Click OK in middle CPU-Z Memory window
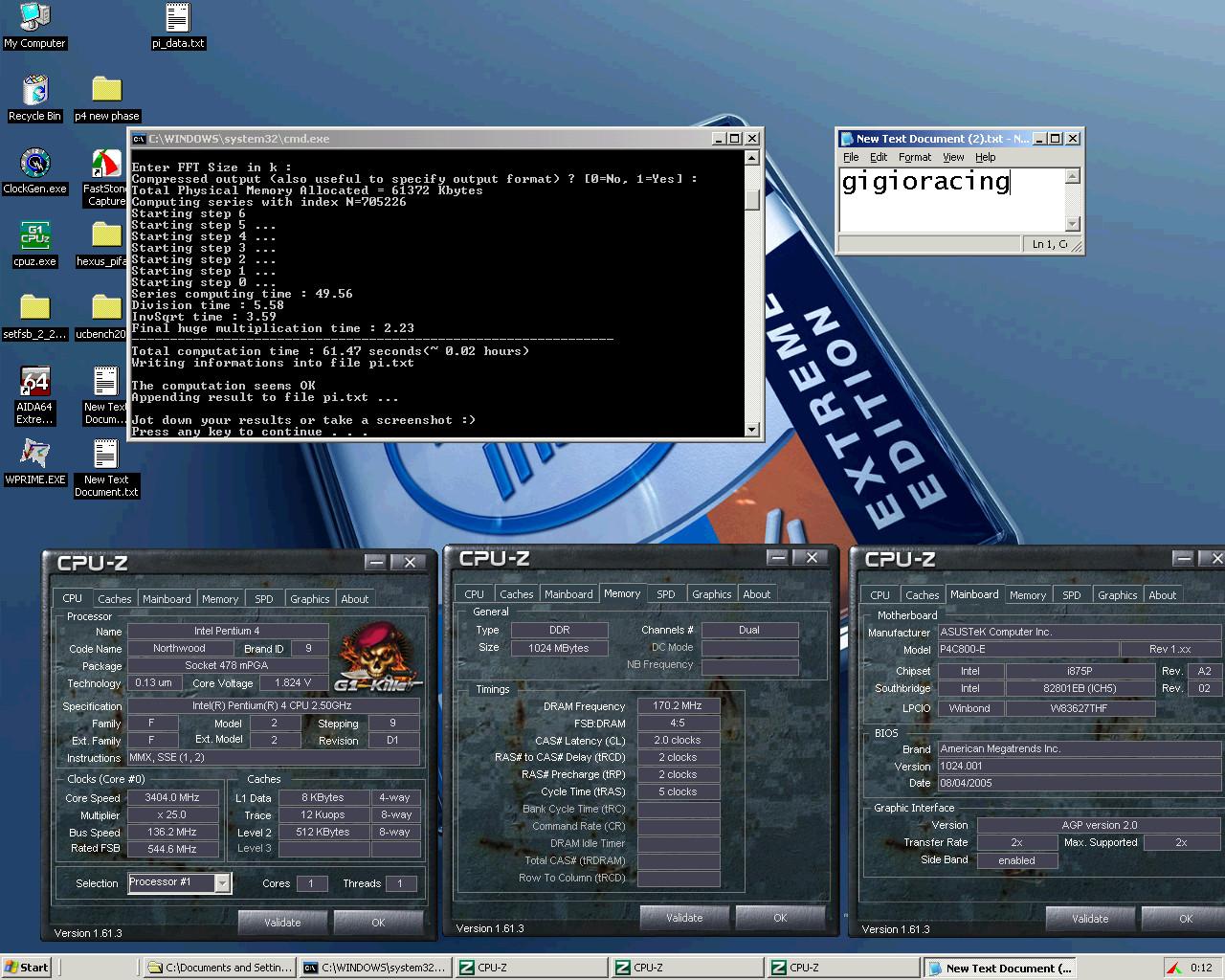1225x980 pixels. point(780,918)
